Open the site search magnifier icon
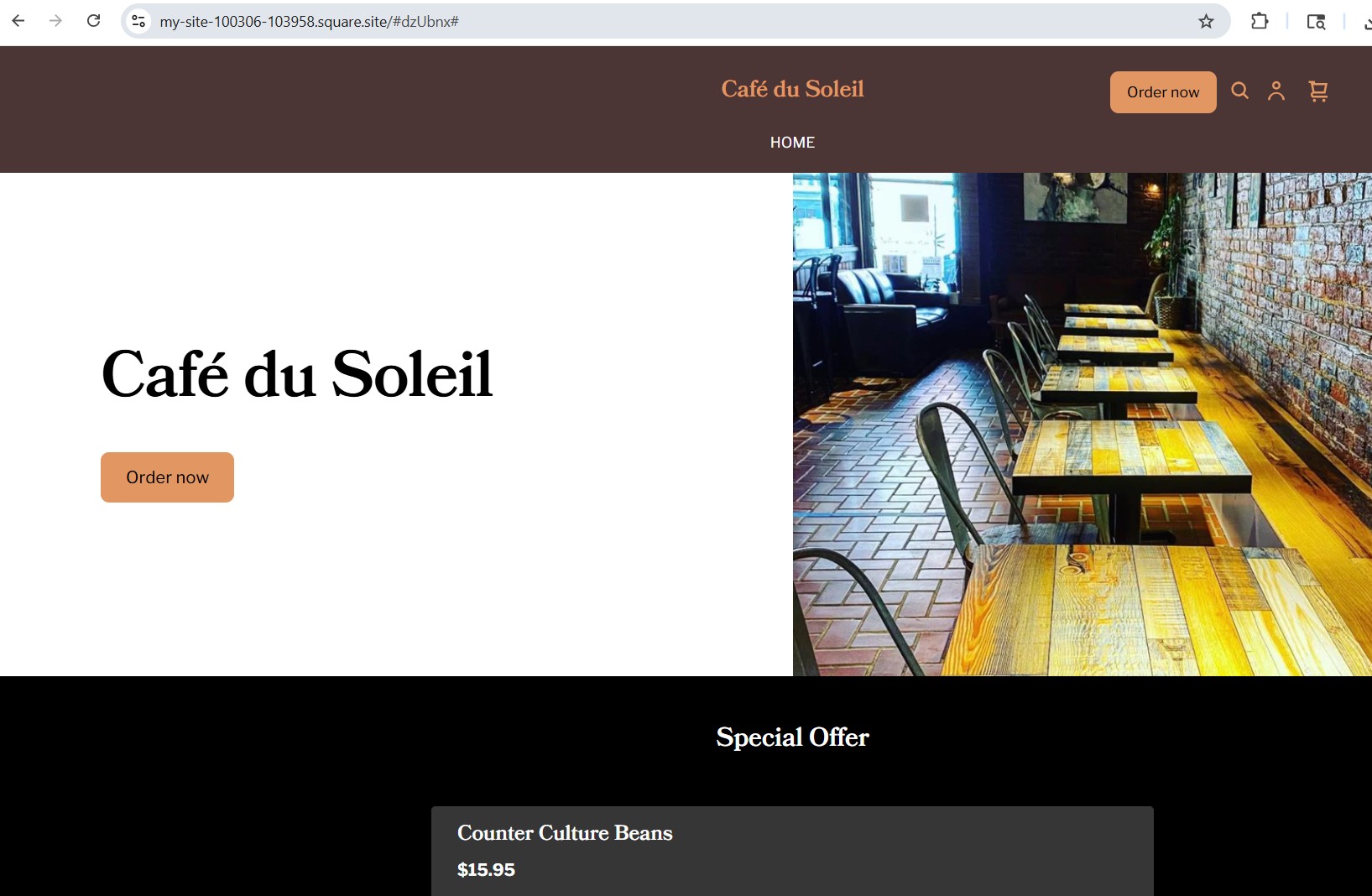Viewport: 1372px width, 896px height. tap(1239, 91)
